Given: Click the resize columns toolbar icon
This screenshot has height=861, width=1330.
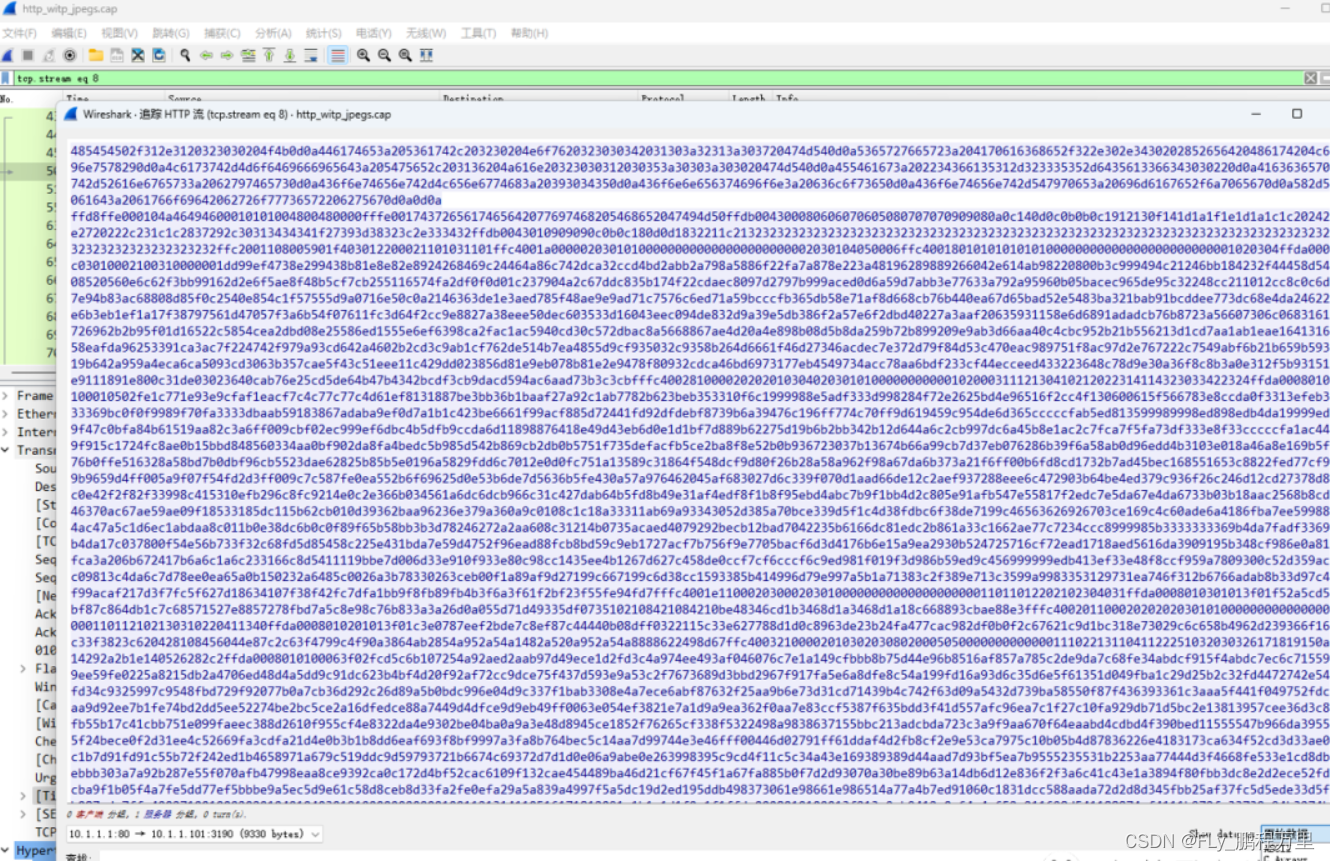Looking at the screenshot, I should [x=426, y=55].
